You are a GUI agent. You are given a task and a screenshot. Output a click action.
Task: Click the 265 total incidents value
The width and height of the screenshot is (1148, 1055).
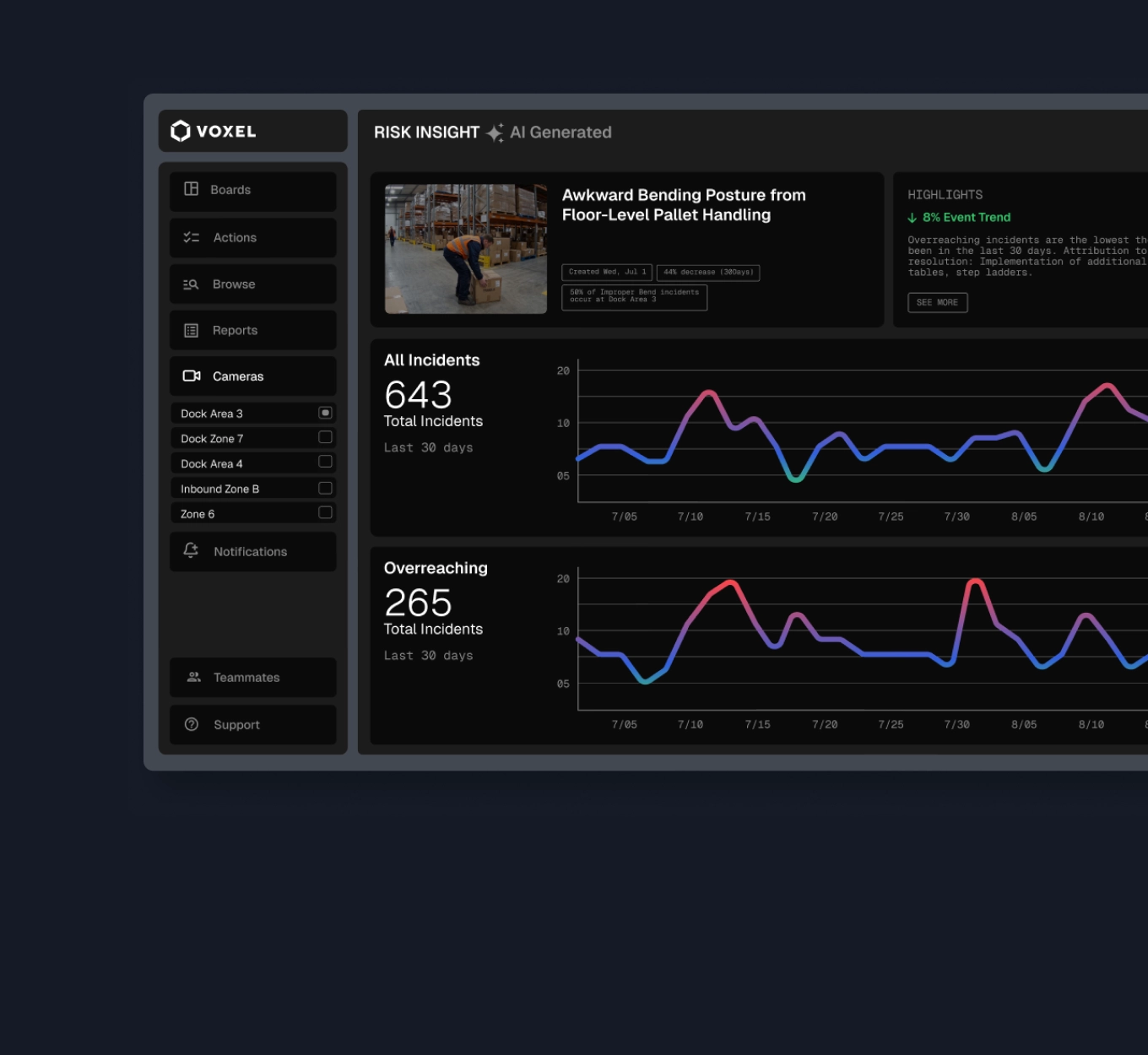418,603
